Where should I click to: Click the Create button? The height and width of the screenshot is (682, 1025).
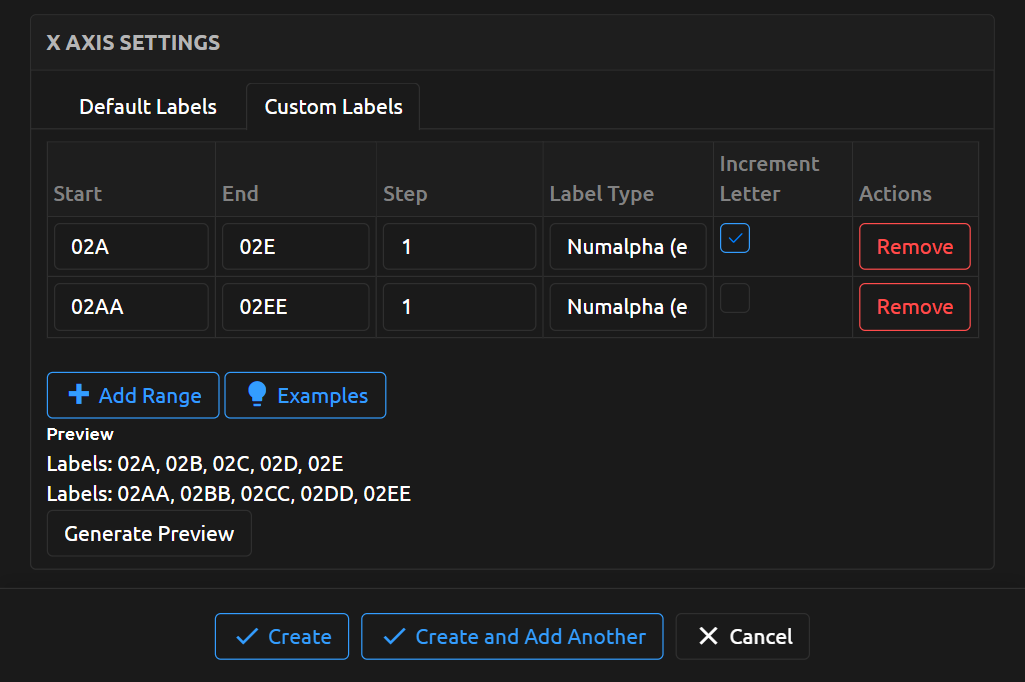click(281, 636)
